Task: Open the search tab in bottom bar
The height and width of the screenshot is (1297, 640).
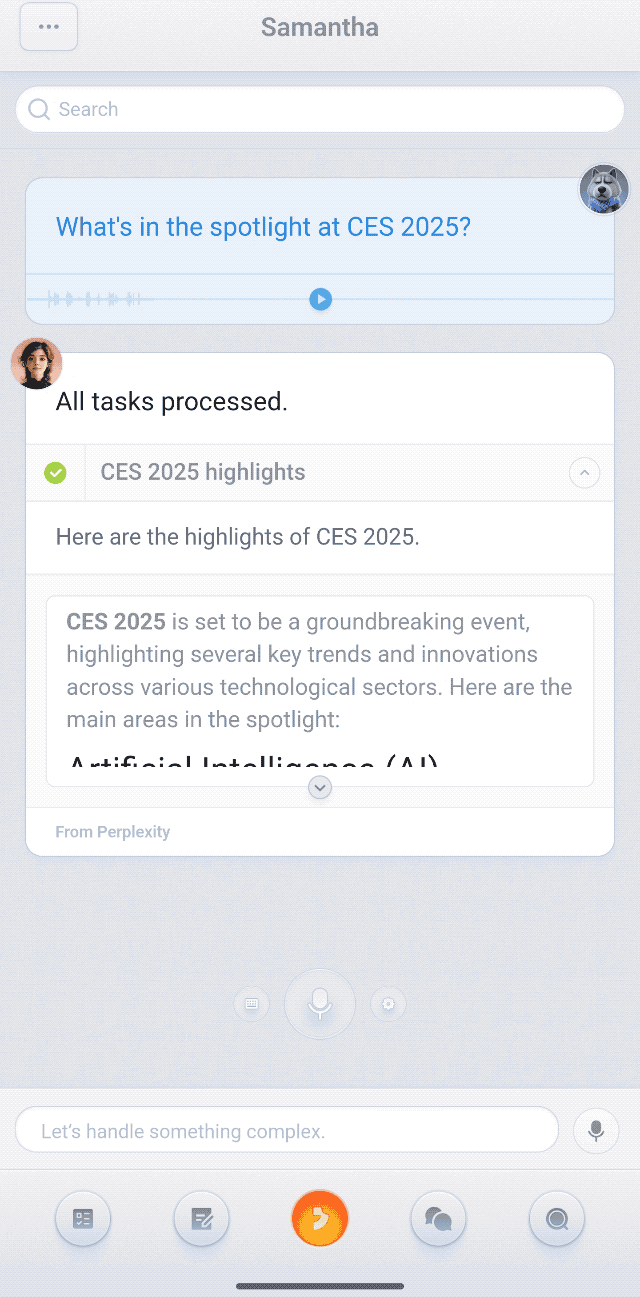Action: tap(557, 1219)
